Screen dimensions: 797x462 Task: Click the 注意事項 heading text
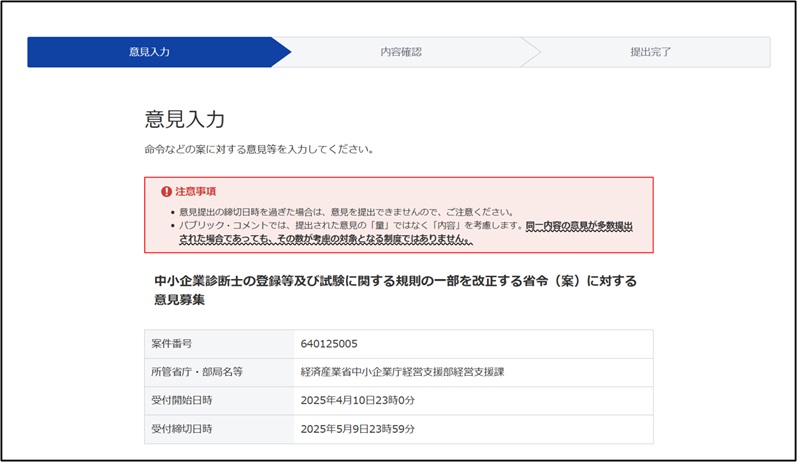pos(196,192)
